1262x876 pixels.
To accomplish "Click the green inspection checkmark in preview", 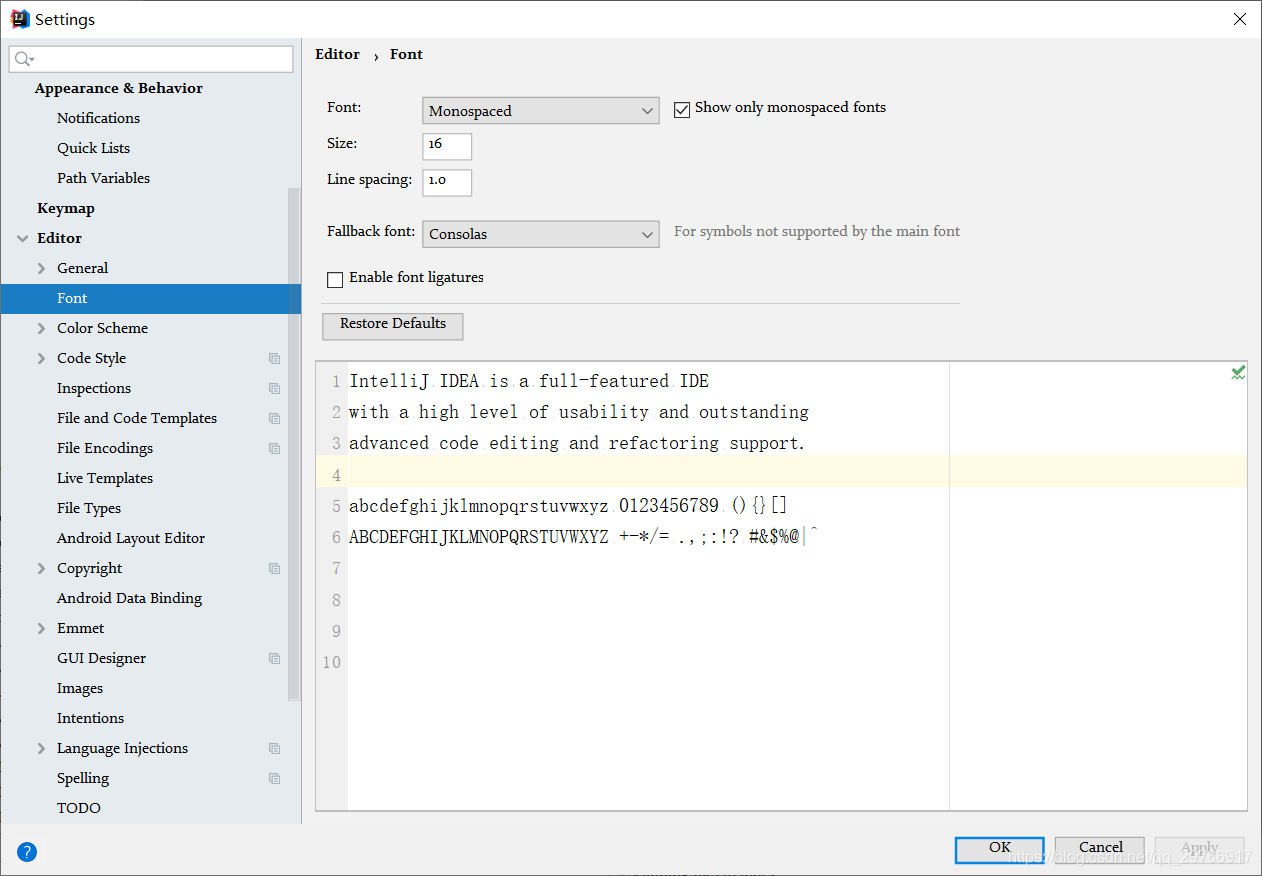I will click(1238, 373).
